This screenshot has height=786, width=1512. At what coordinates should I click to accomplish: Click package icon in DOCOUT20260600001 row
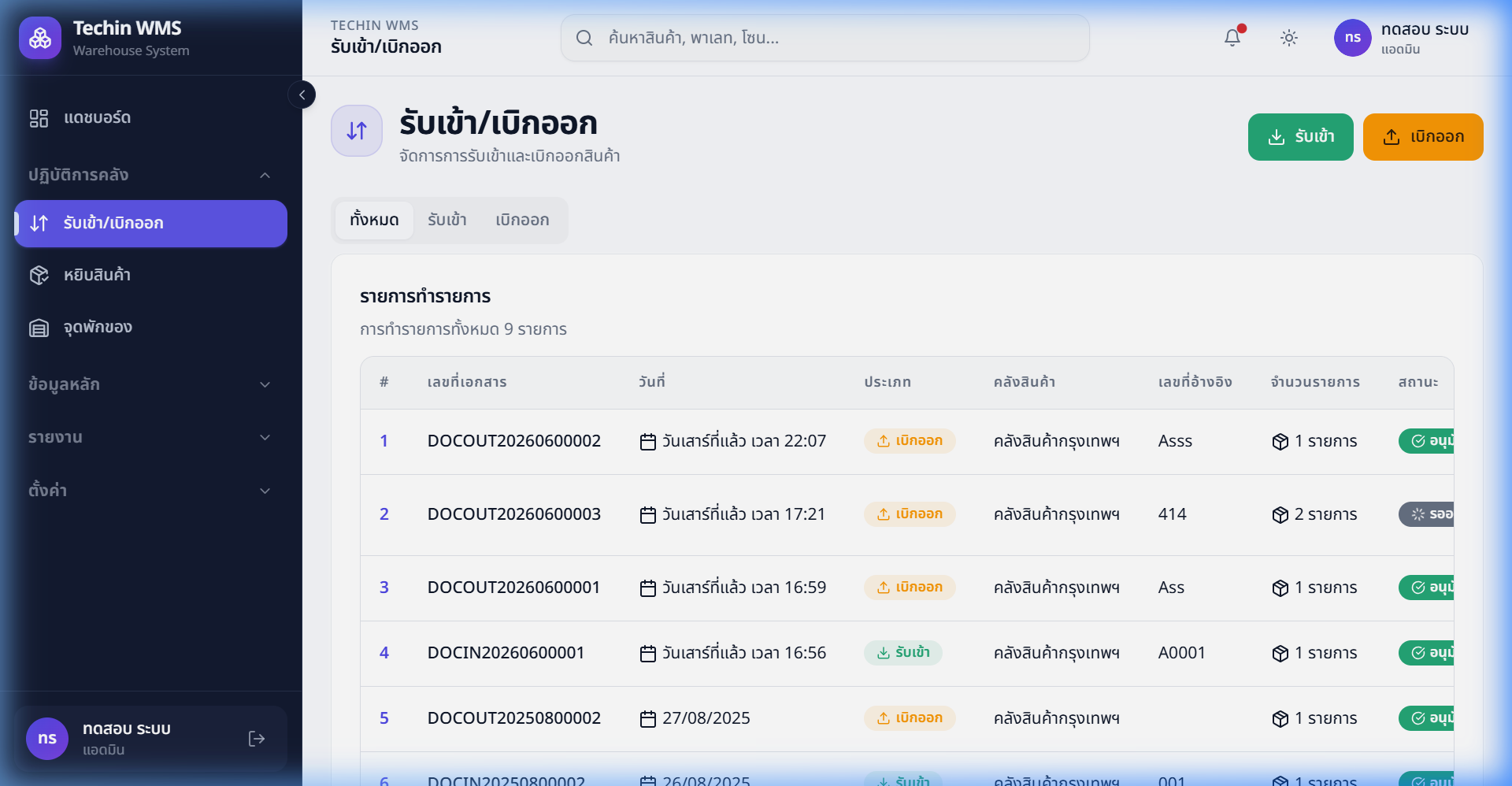coord(1280,588)
